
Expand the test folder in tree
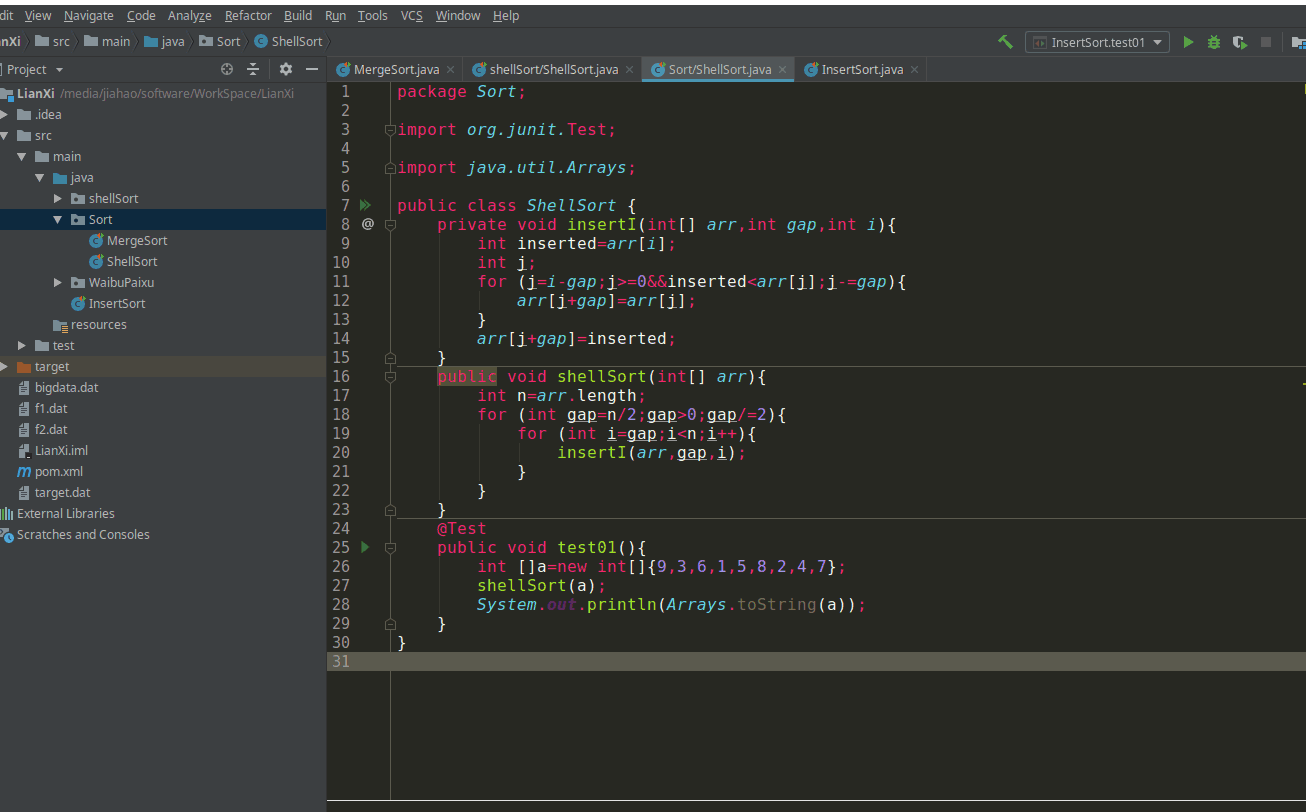coord(22,346)
